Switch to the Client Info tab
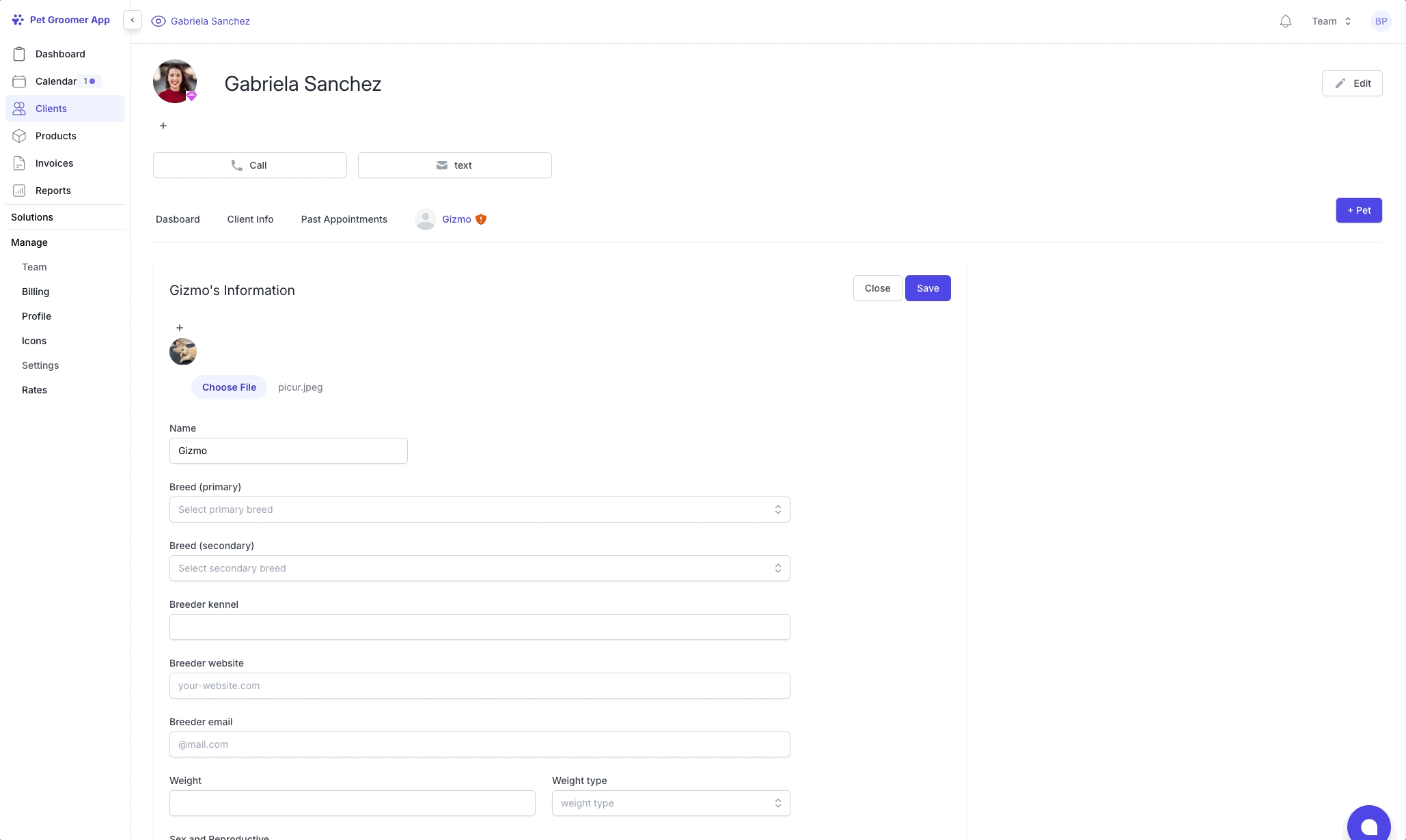 coord(250,219)
